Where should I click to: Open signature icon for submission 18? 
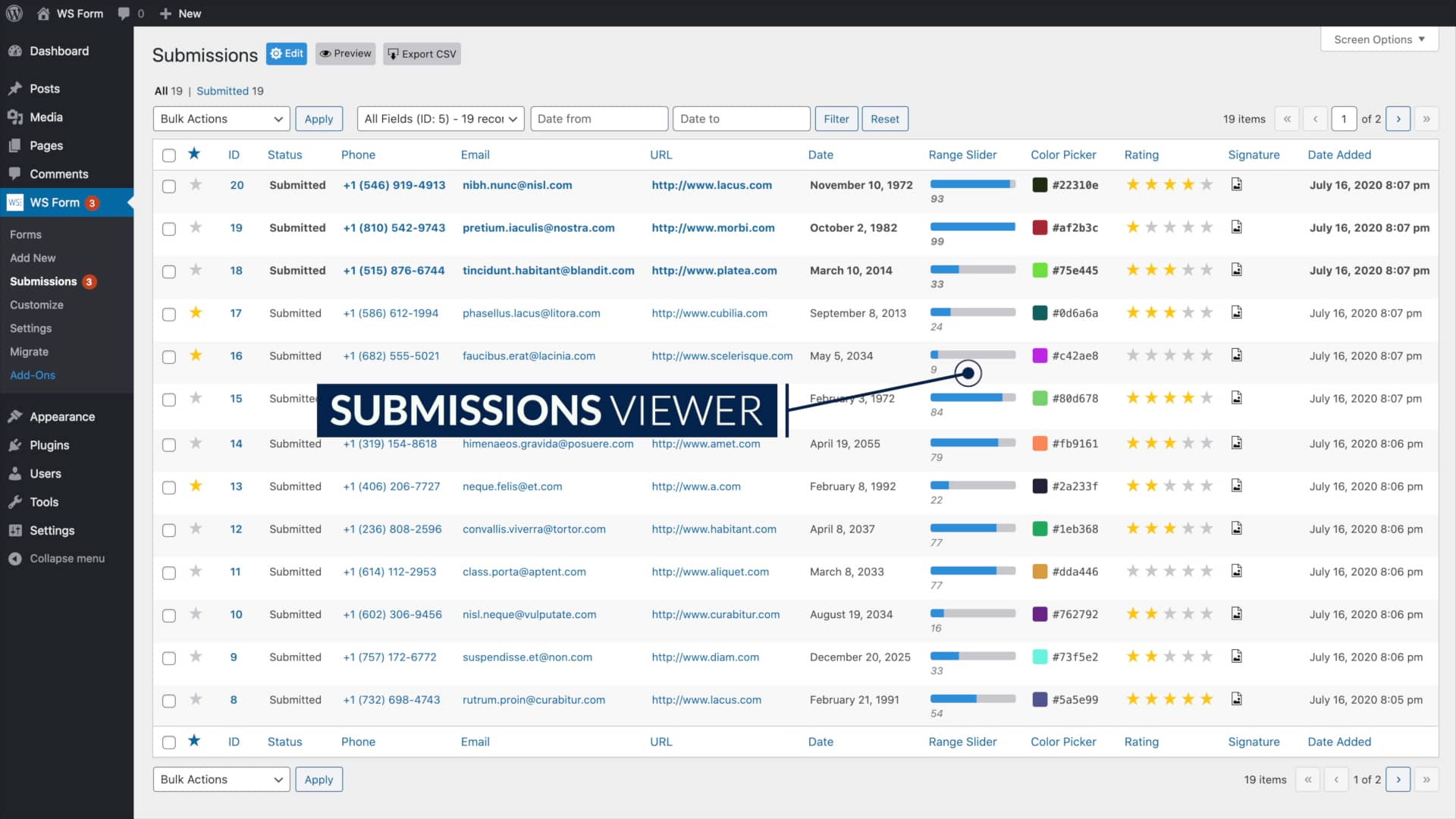(x=1237, y=269)
